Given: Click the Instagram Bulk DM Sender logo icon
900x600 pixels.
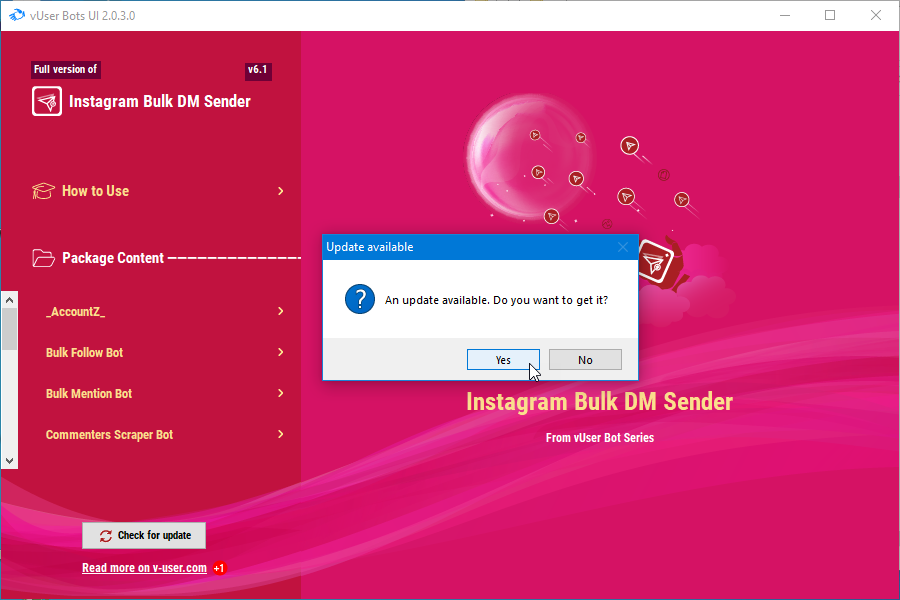Looking at the screenshot, I should point(47,101).
